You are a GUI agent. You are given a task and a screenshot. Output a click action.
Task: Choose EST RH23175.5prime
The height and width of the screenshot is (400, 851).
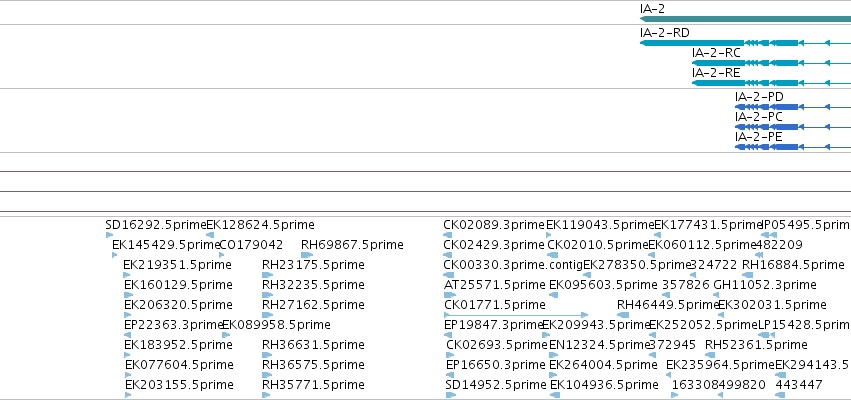[313, 265]
